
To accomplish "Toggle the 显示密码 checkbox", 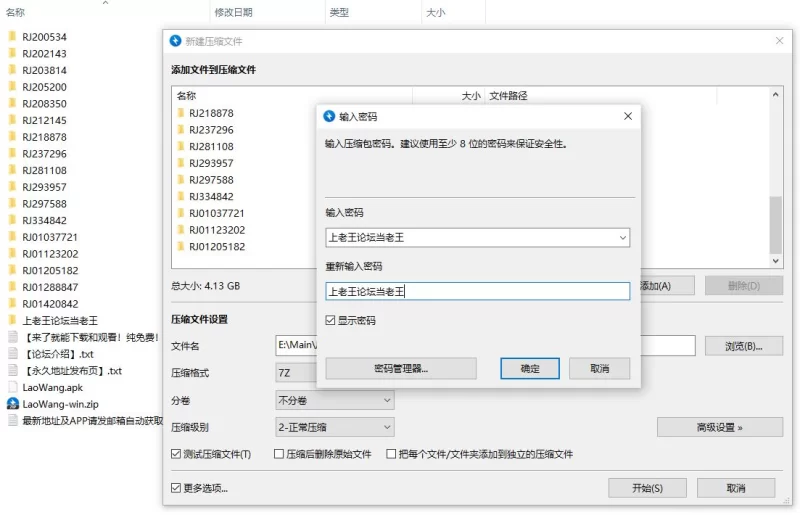I will pos(330,320).
